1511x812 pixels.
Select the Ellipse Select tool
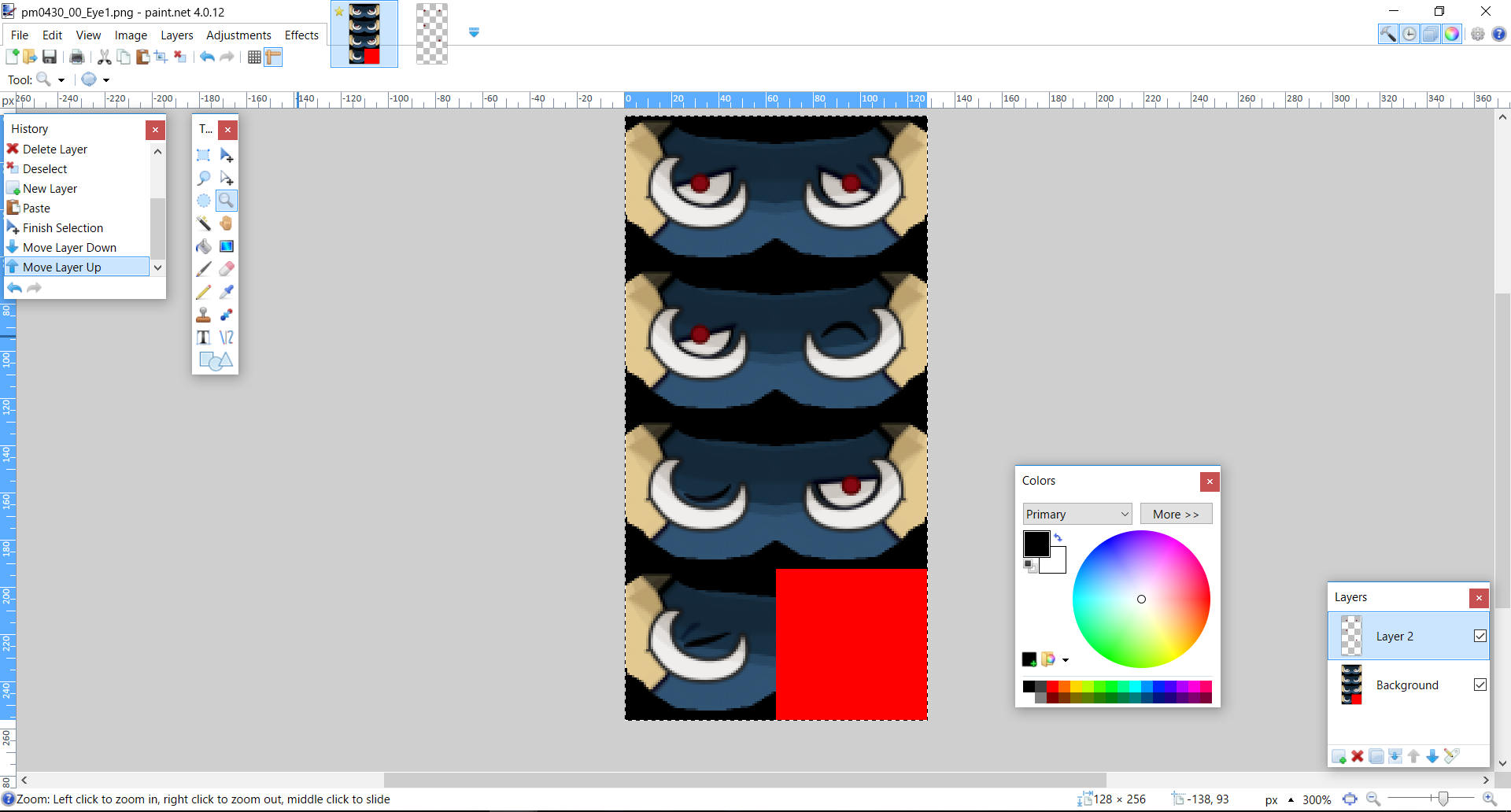point(203,201)
